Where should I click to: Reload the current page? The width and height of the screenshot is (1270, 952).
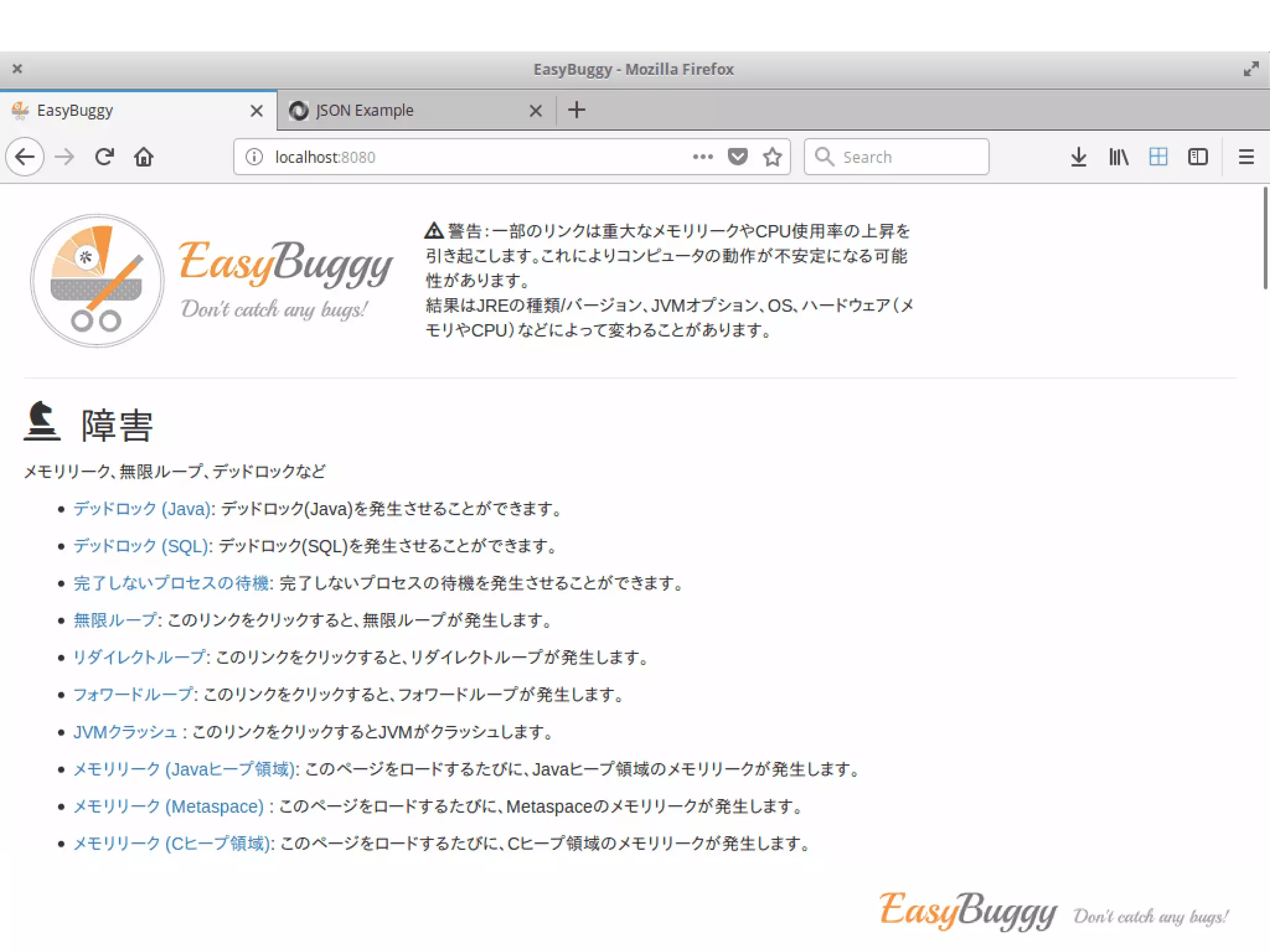(x=104, y=157)
